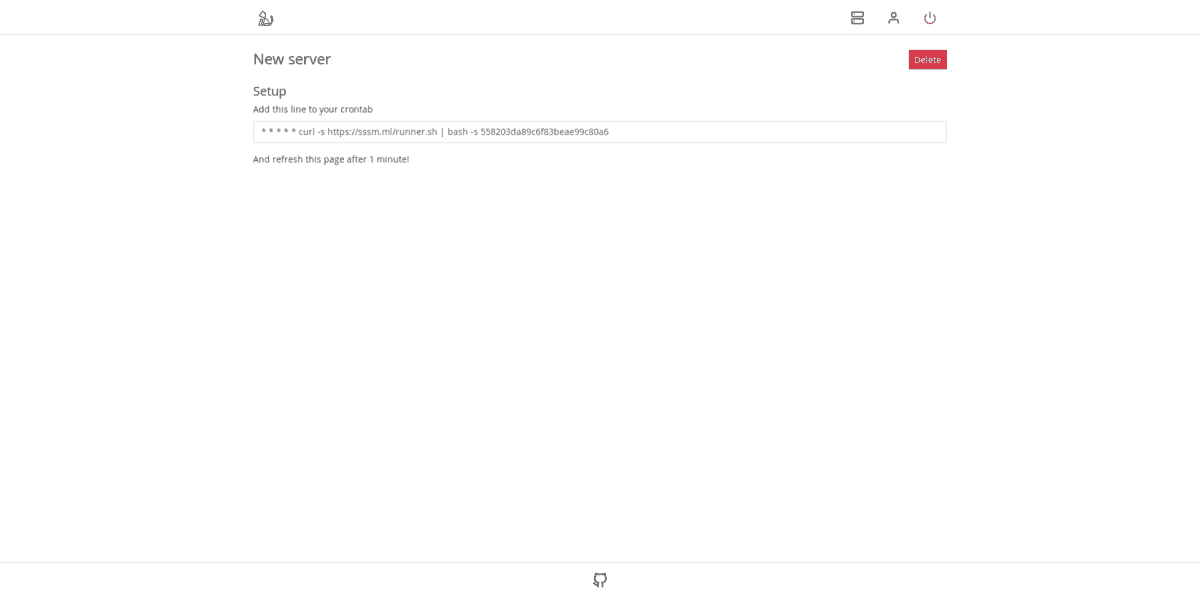Delete this new server

927,60
